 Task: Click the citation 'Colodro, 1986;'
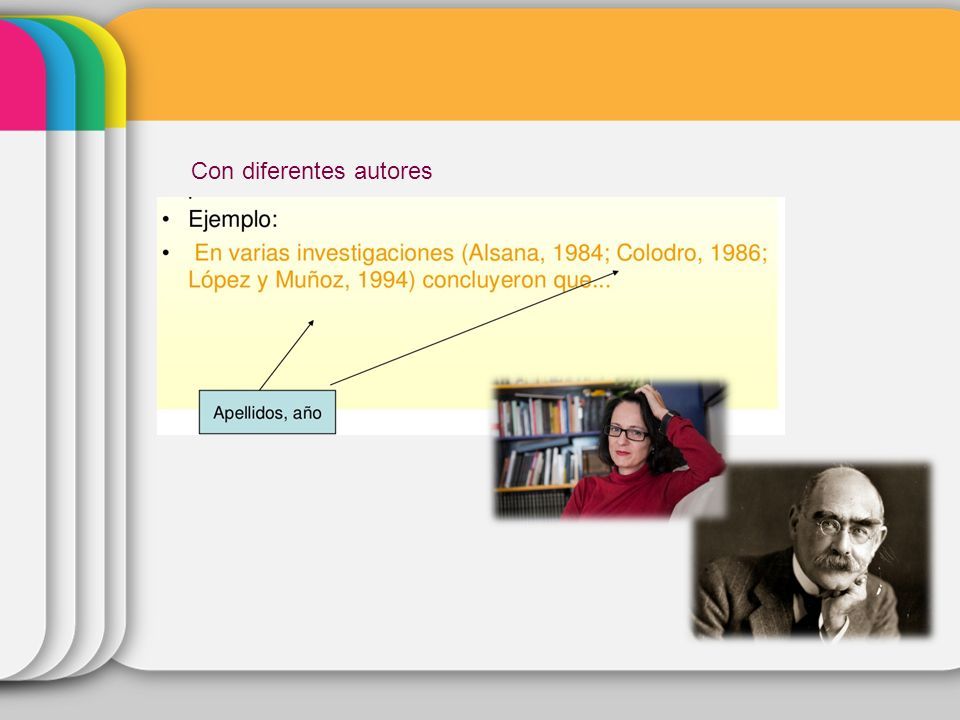(692, 252)
